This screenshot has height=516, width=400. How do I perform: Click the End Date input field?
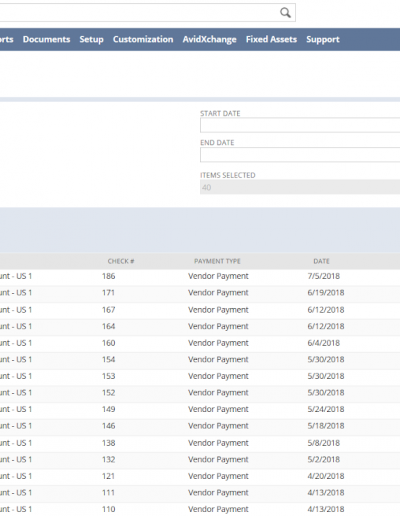point(300,155)
